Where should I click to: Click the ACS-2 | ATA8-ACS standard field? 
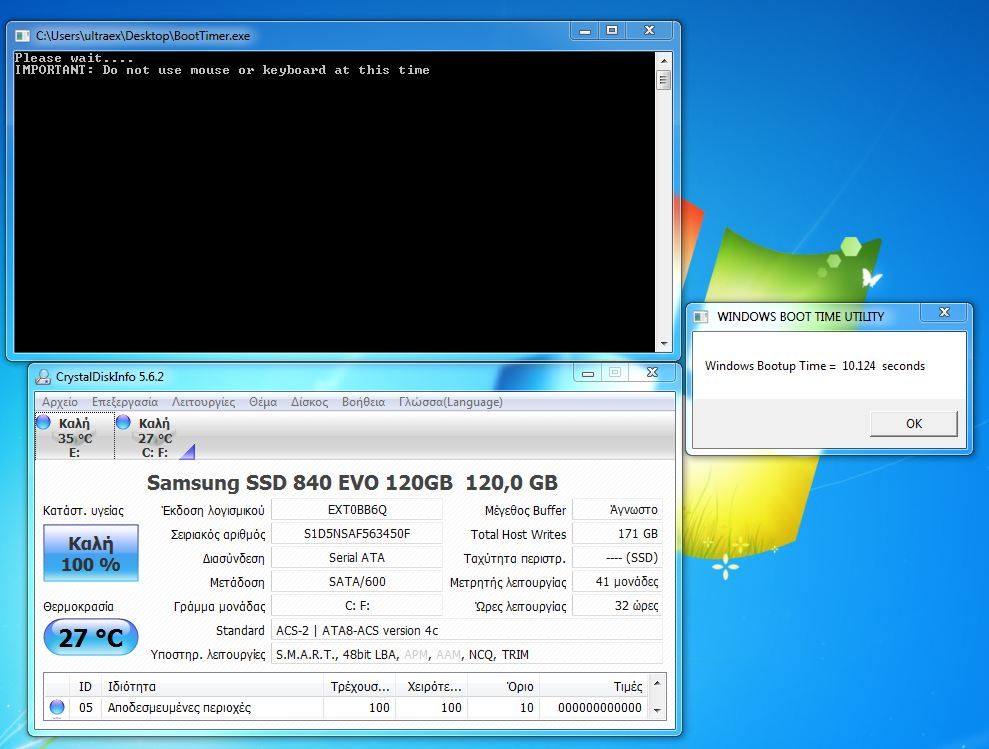(x=467, y=630)
